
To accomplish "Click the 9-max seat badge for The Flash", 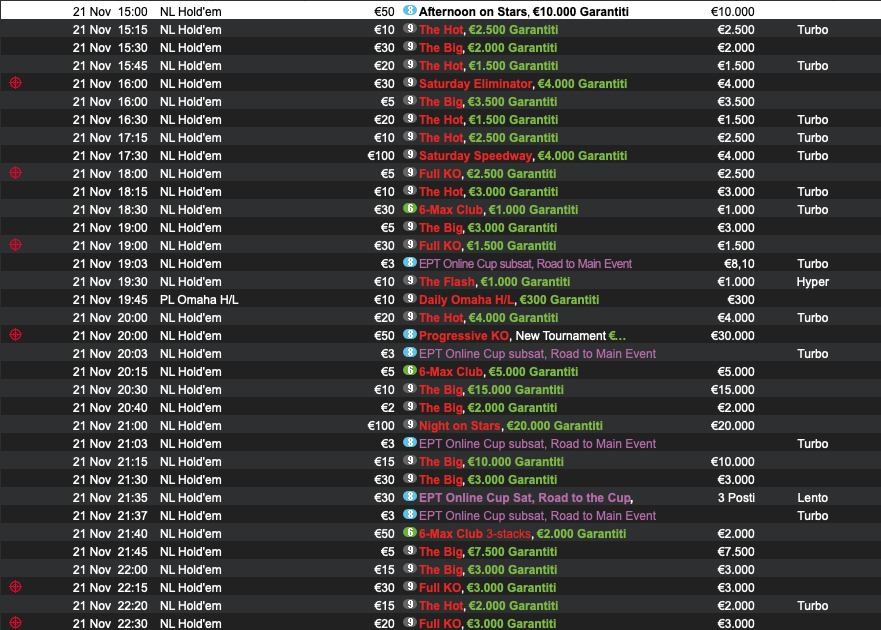I will (410, 280).
